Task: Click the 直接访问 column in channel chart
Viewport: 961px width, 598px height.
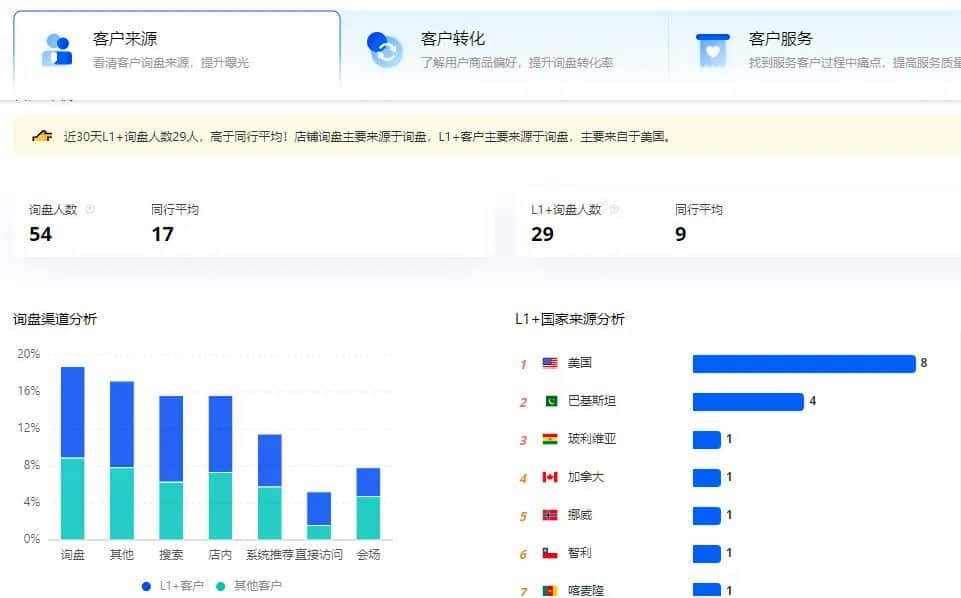Action: [319, 515]
